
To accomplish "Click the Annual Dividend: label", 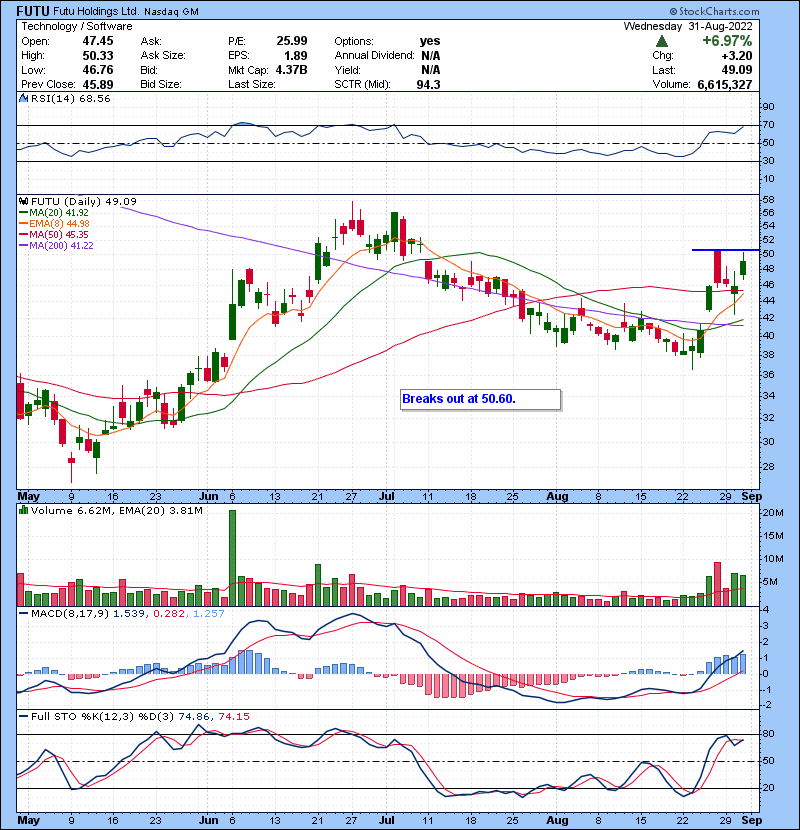I will [374, 55].
